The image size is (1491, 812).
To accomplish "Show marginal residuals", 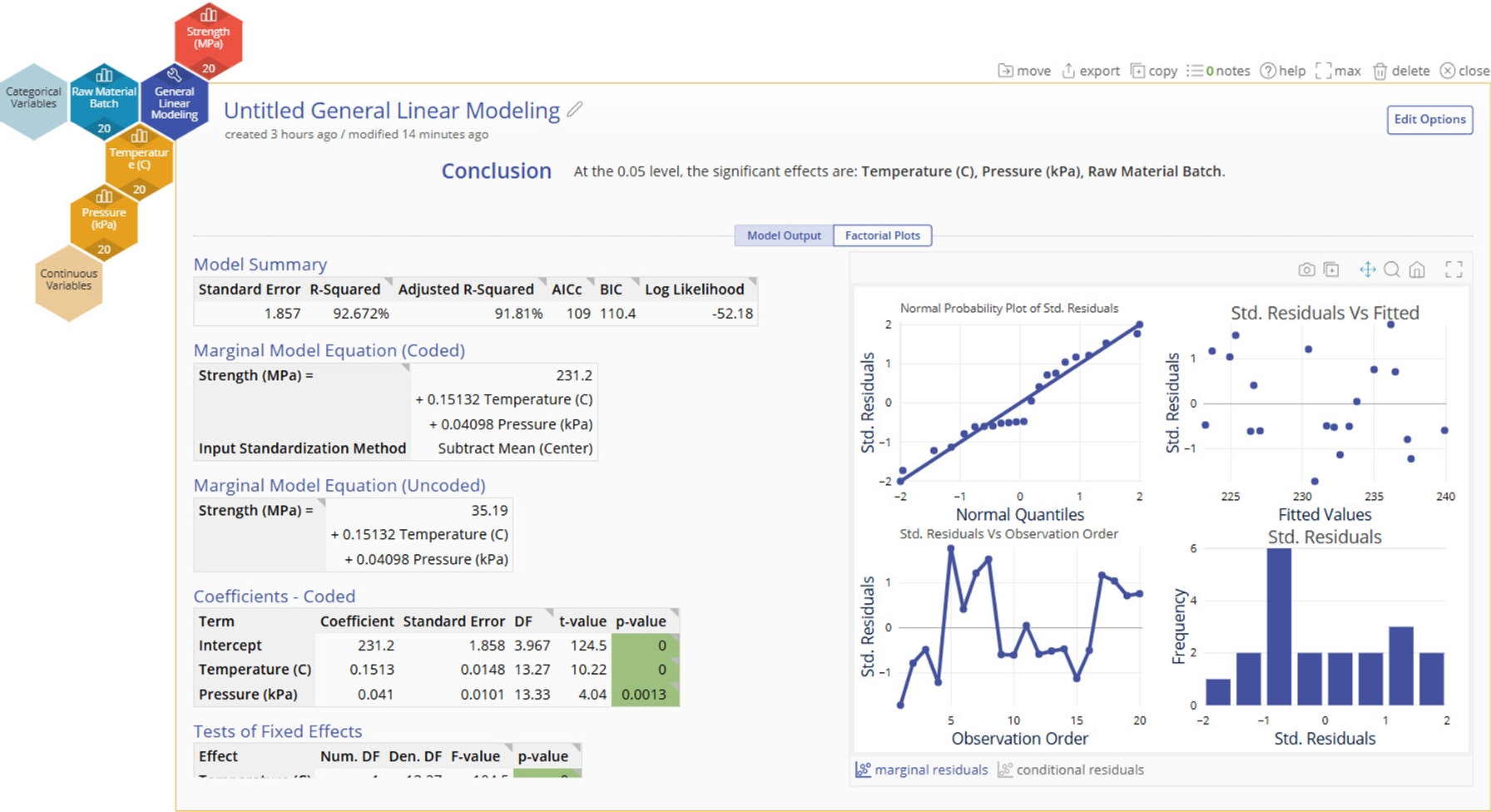I will (x=922, y=770).
